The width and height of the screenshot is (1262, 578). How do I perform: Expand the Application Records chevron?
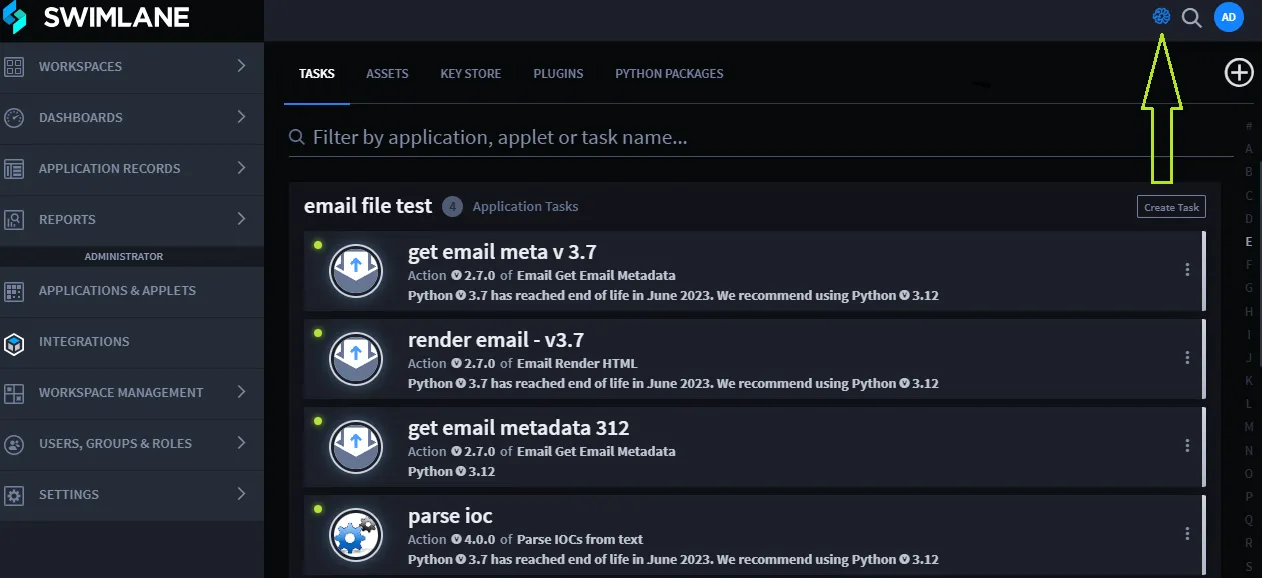click(241, 168)
